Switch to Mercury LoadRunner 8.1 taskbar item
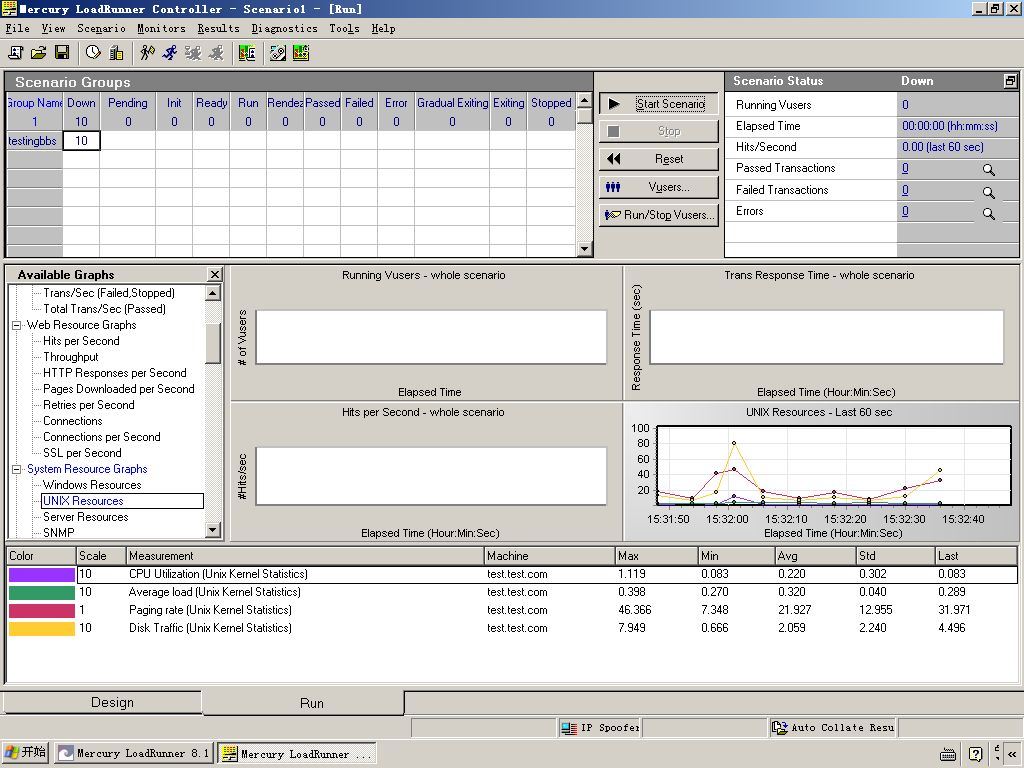This screenshot has height=768, width=1024. click(133, 754)
